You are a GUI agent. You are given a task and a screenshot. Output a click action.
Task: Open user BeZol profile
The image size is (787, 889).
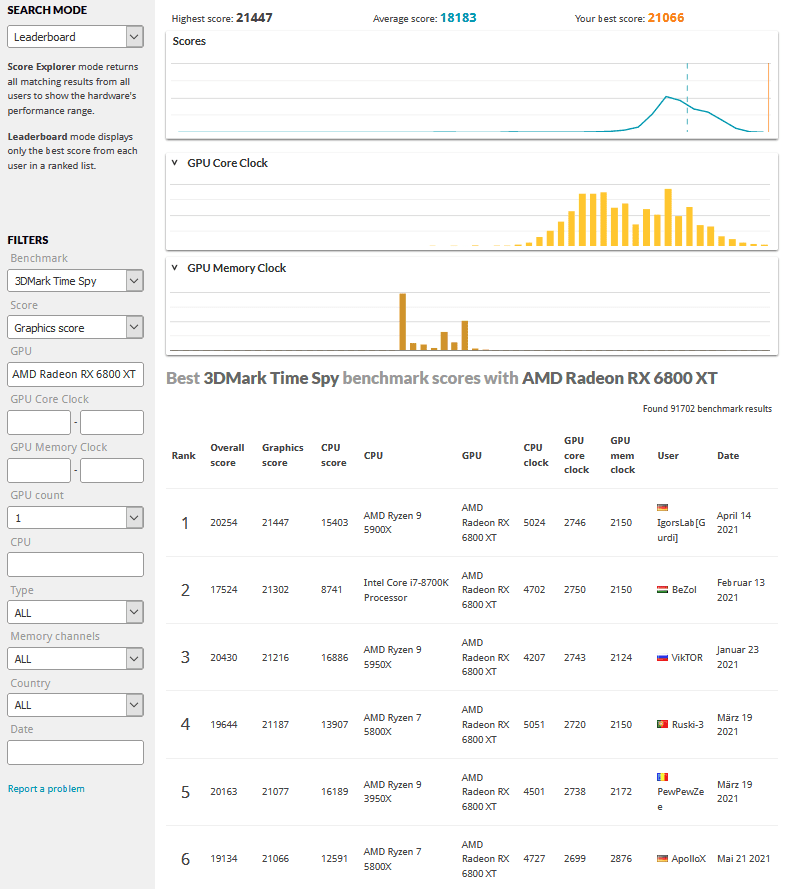click(684, 590)
